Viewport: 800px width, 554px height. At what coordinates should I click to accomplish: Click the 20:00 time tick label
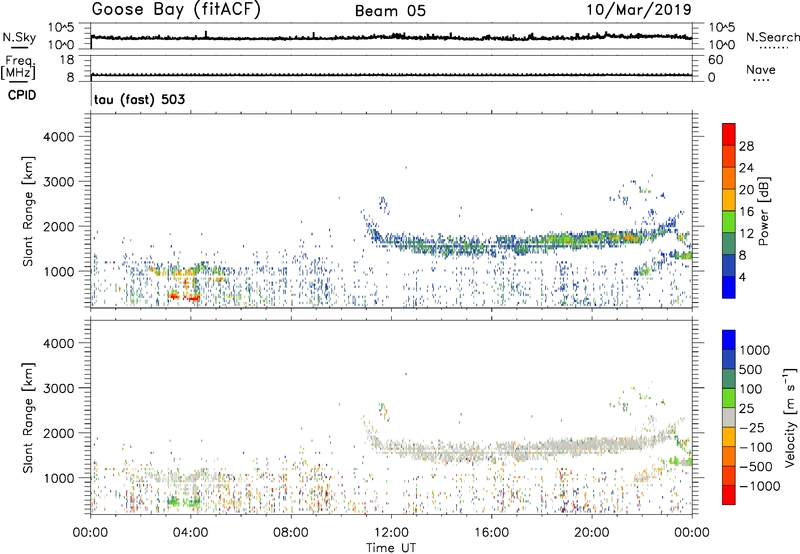(592, 533)
